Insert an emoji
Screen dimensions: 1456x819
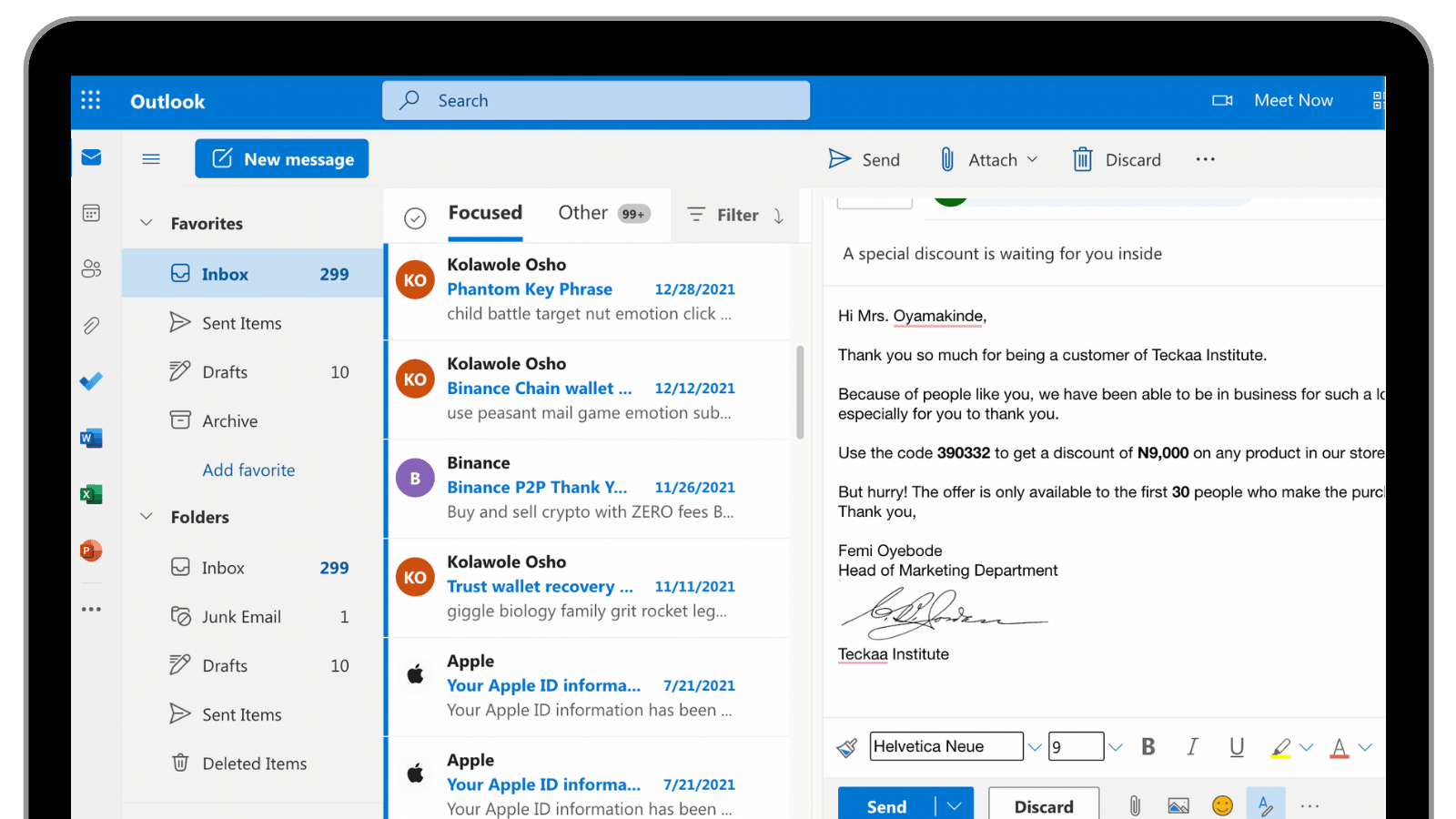pos(1222,805)
